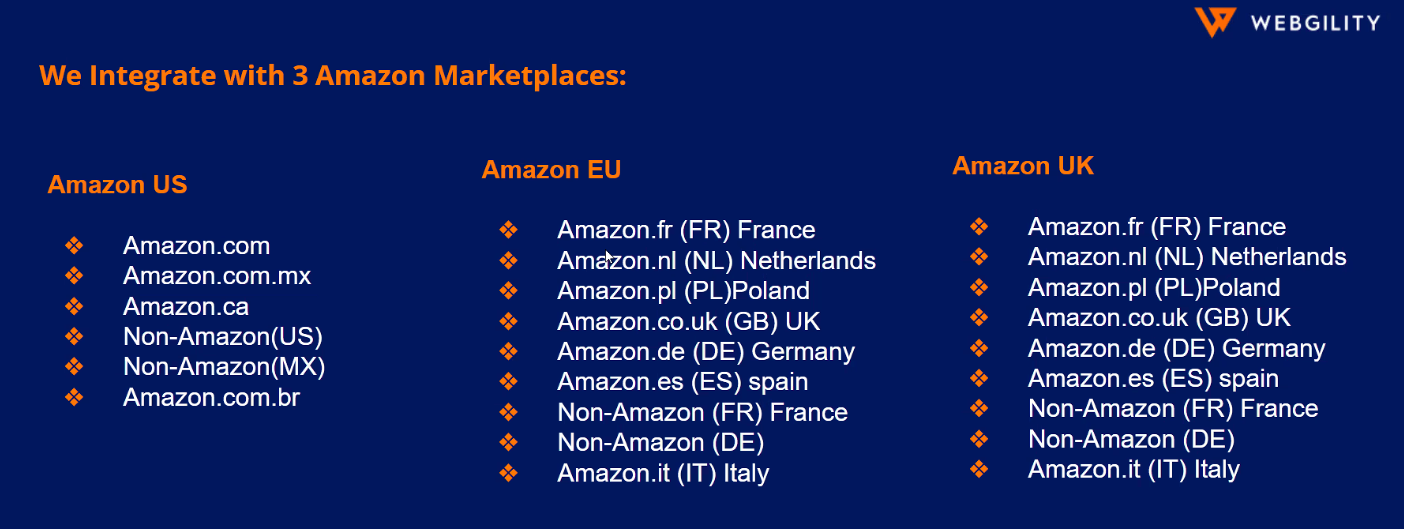Click Amazon.de Germany under Amazon UK
The height and width of the screenshot is (529, 1404).
point(1176,349)
